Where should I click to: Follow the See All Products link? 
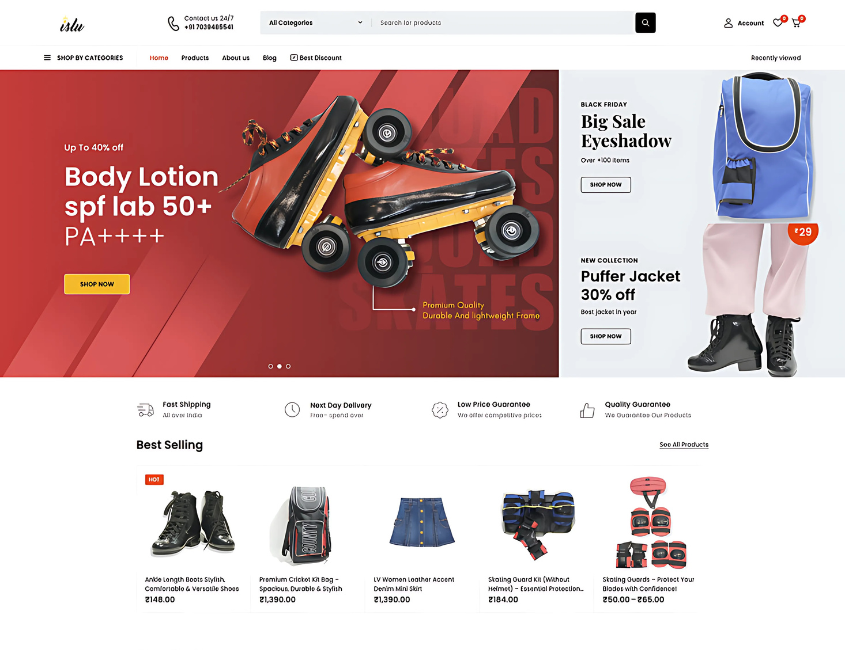coord(684,445)
